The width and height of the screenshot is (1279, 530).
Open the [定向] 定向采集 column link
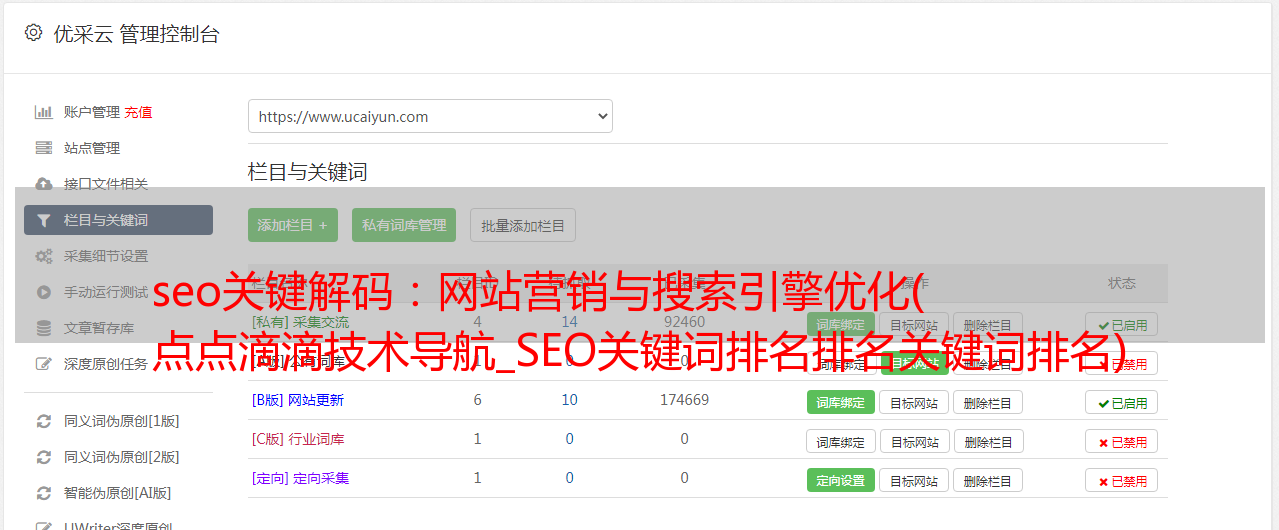click(300, 478)
